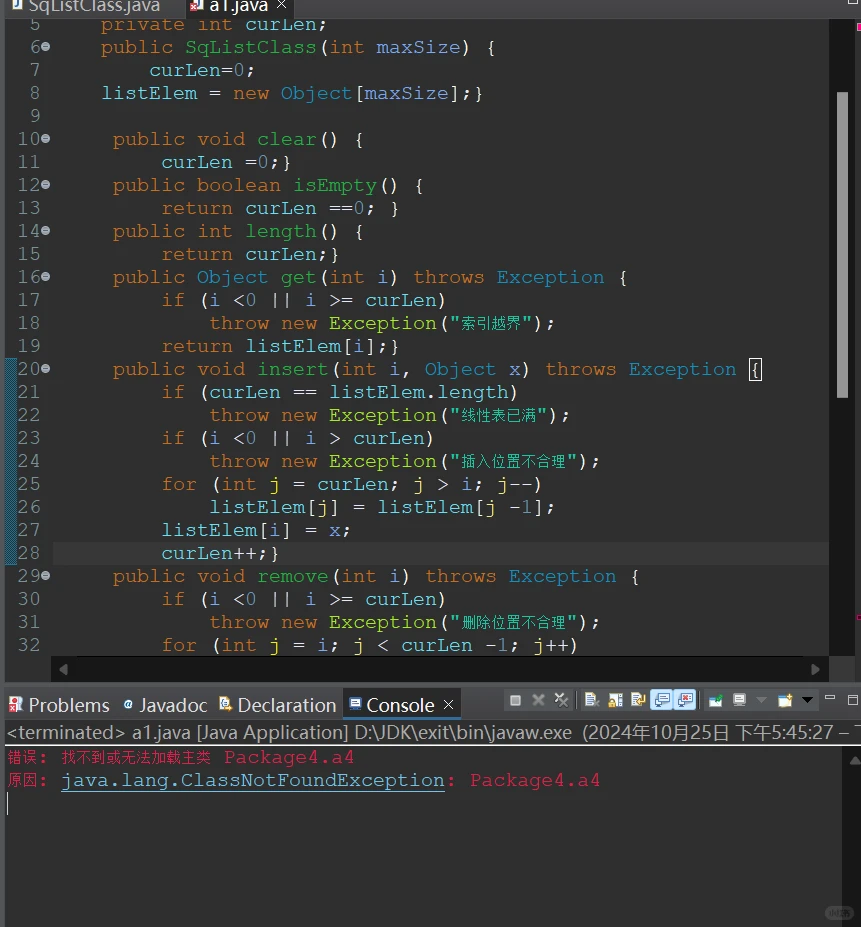
Task: Close the a1.java editor tab
Action: tap(281, 5)
